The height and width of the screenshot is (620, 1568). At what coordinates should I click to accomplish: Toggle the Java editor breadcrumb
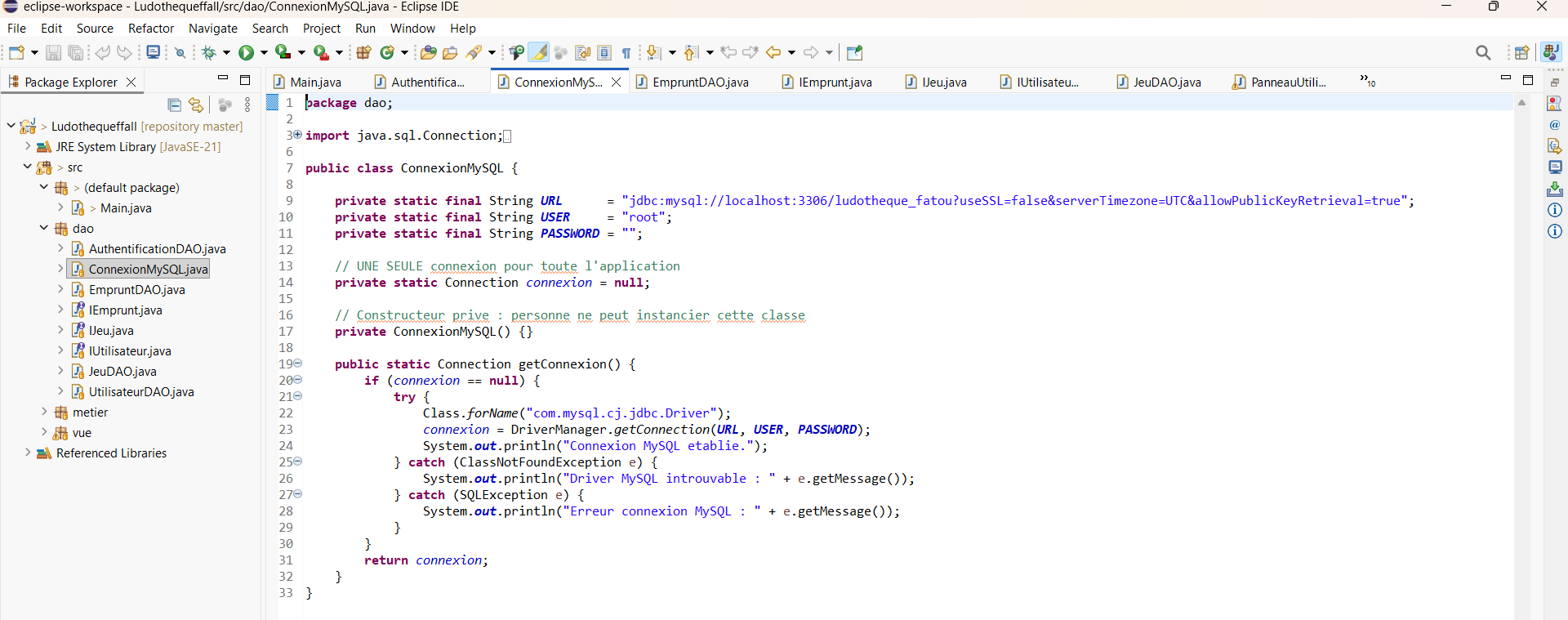tap(516, 52)
